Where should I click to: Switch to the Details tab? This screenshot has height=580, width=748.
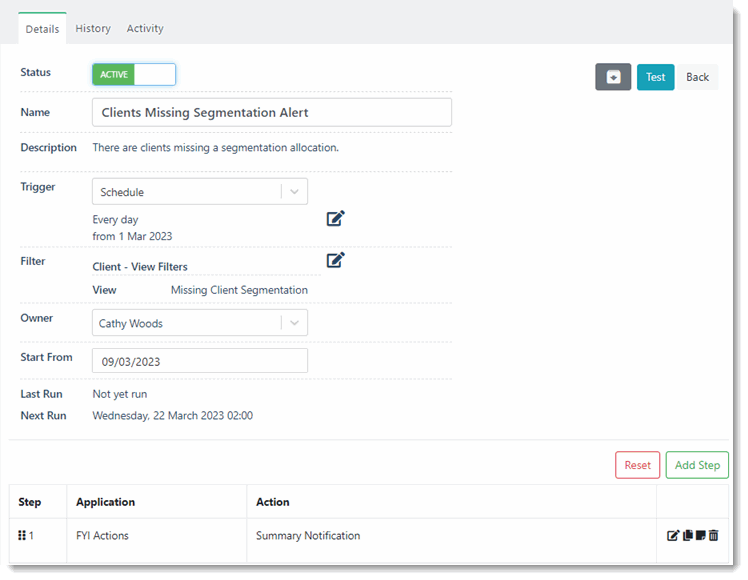42,29
